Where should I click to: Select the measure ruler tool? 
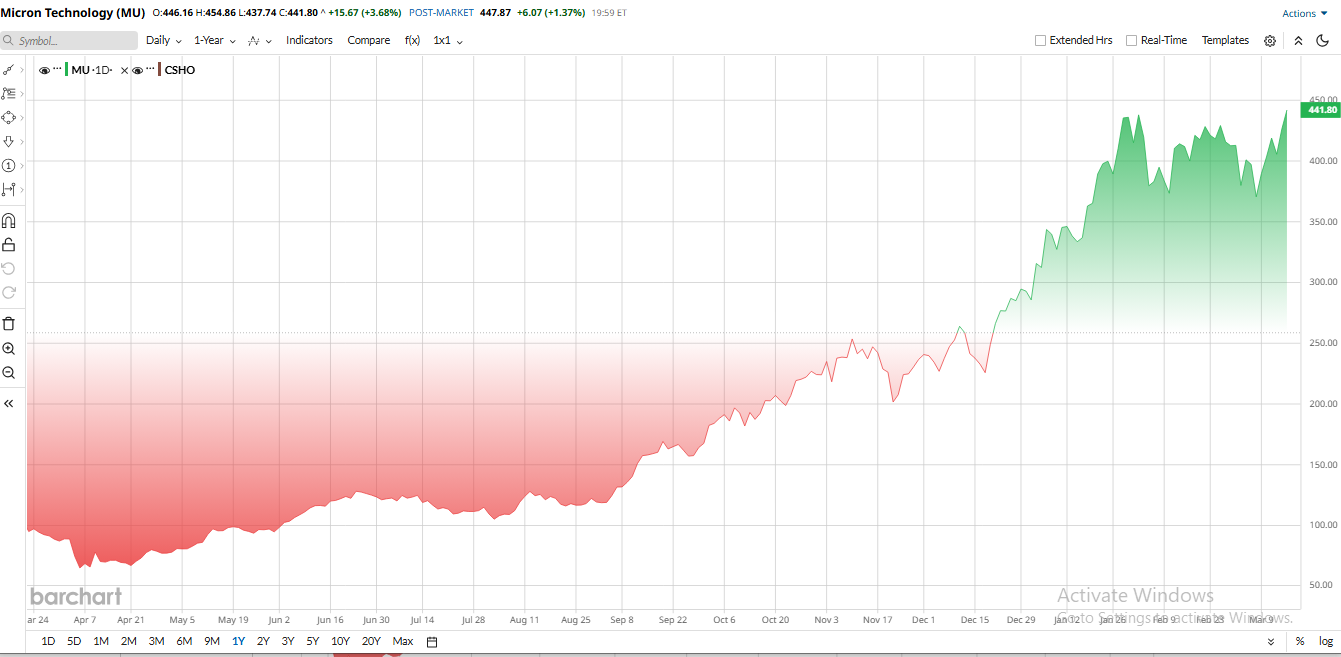click(8, 189)
